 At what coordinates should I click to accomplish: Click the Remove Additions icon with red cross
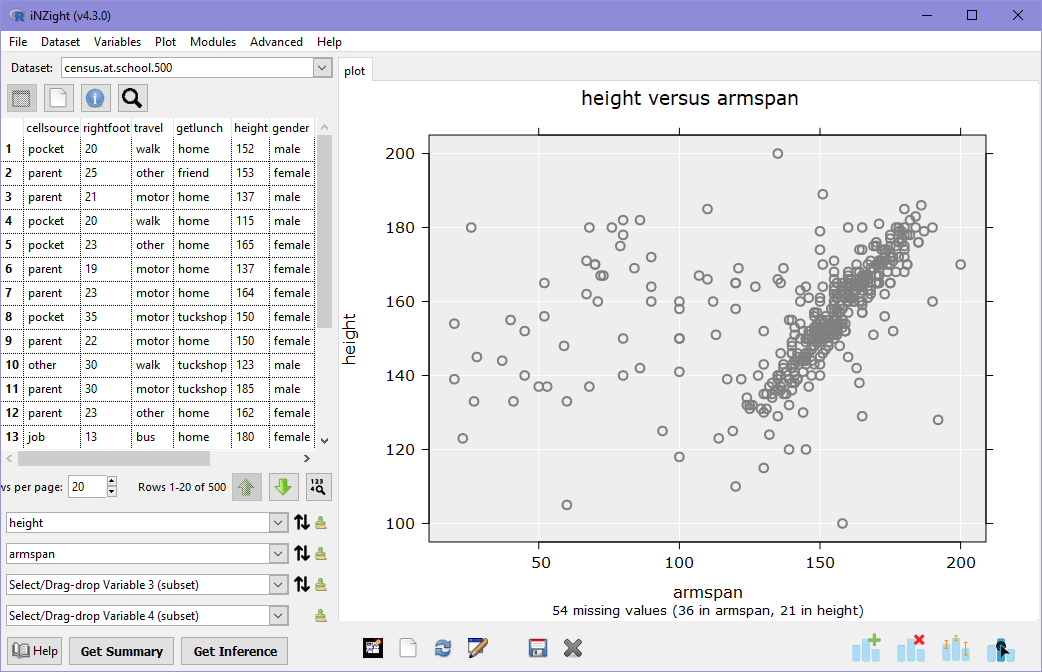tap(911, 648)
